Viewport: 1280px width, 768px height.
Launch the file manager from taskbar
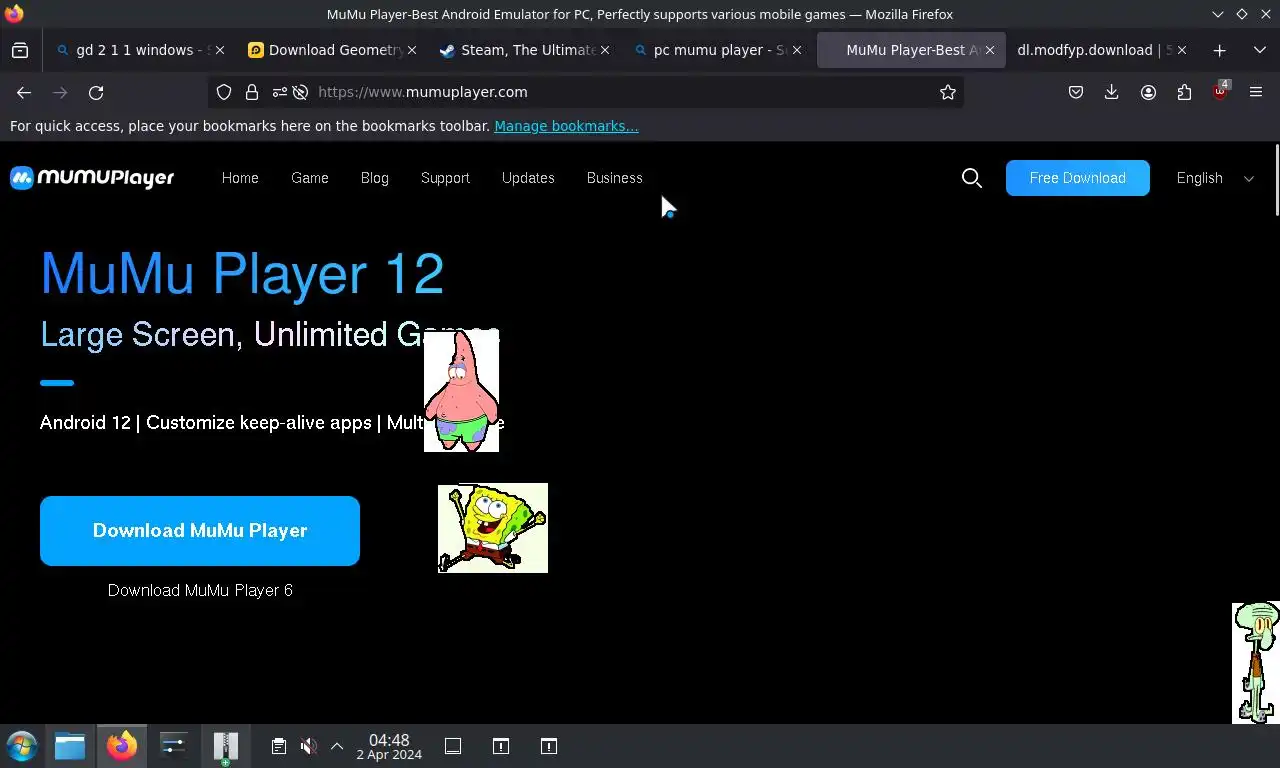pos(70,746)
